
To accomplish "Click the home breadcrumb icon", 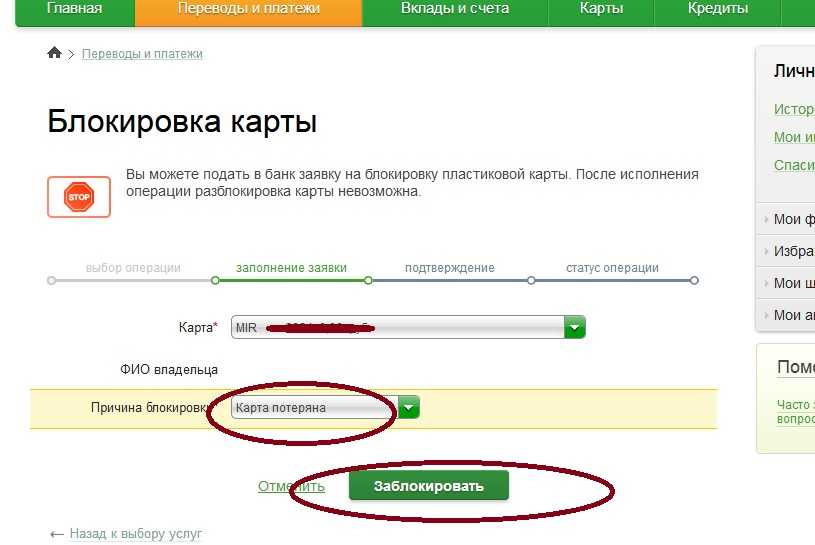I will pyautogui.click(x=54, y=53).
